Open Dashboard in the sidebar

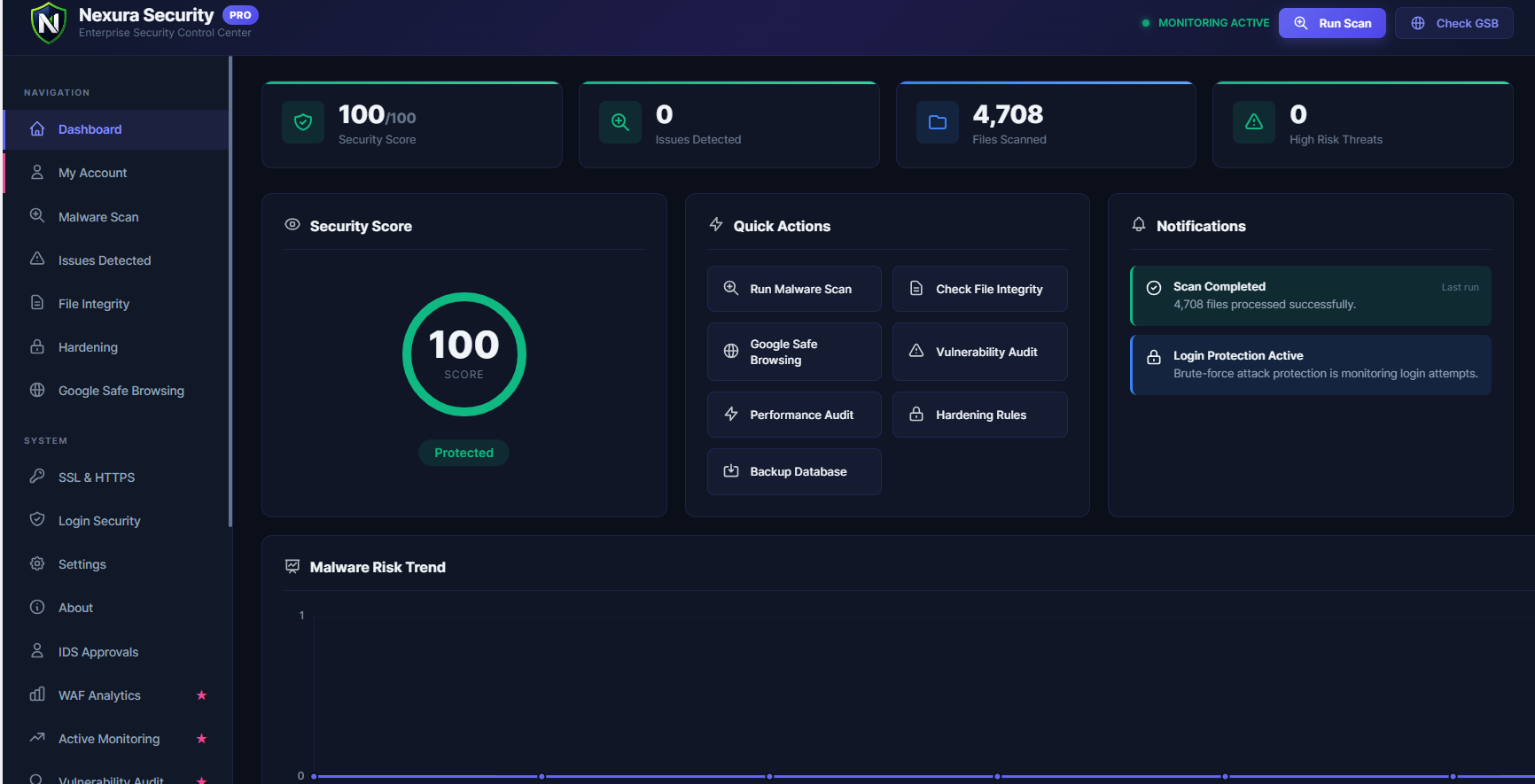click(116, 129)
